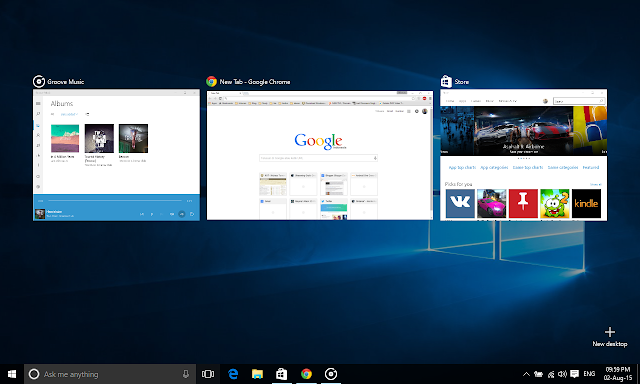Add a New desktop
Viewport: 640px width, 384px height.
click(x=610, y=337)
